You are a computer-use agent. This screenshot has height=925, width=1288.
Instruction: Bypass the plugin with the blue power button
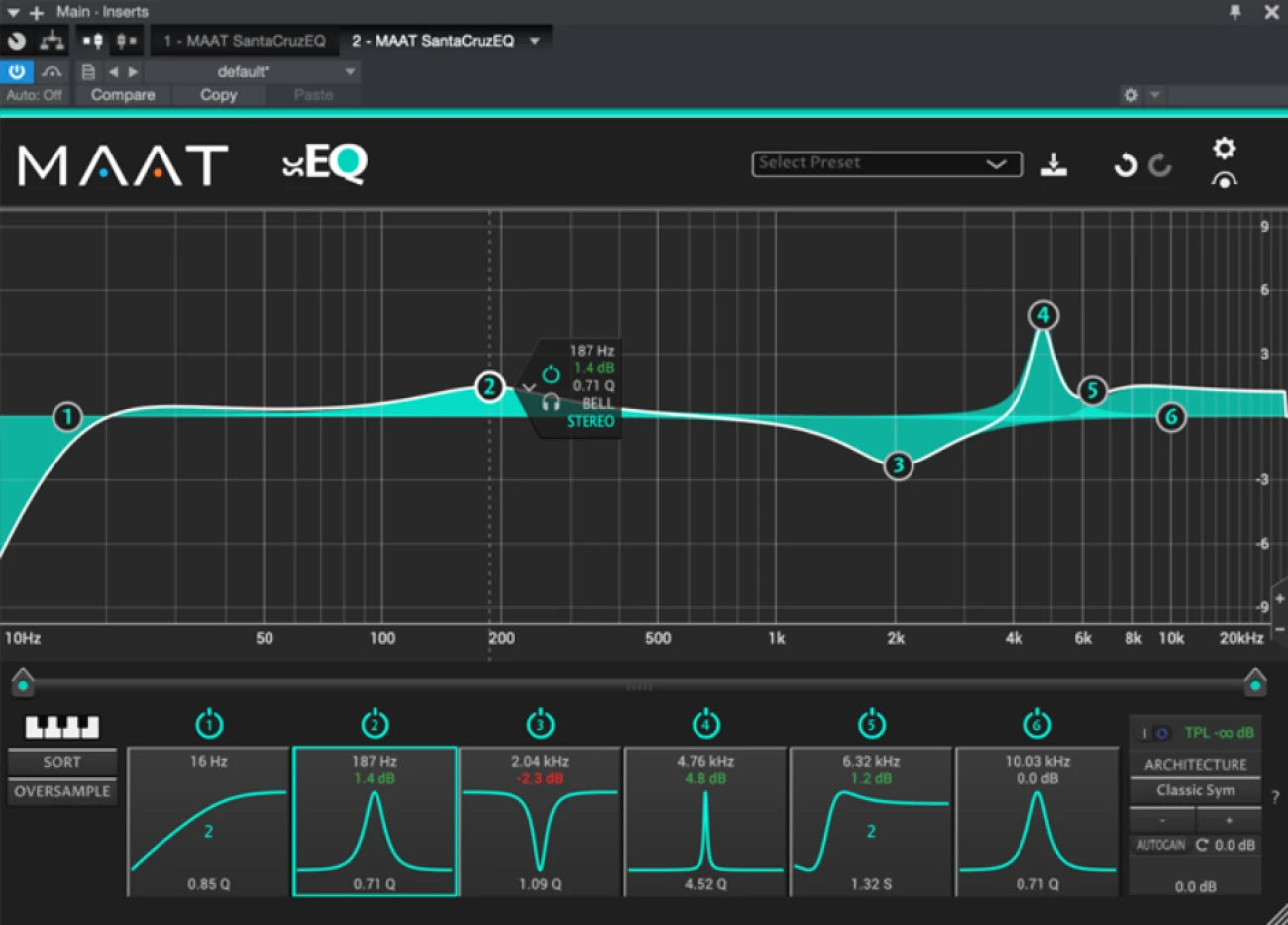[17, 71]
